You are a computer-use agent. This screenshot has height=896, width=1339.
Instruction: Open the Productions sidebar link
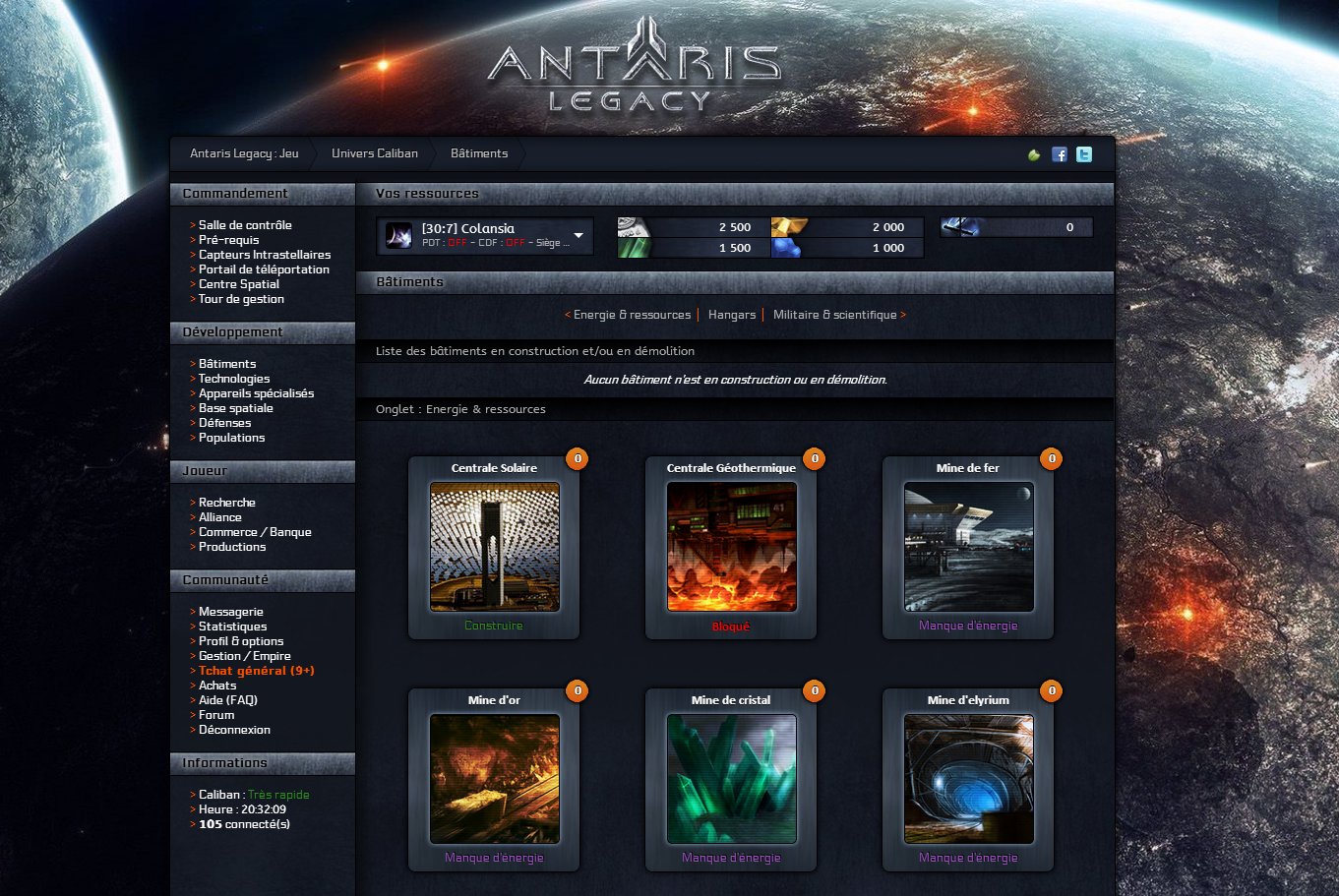pos(232,547)
